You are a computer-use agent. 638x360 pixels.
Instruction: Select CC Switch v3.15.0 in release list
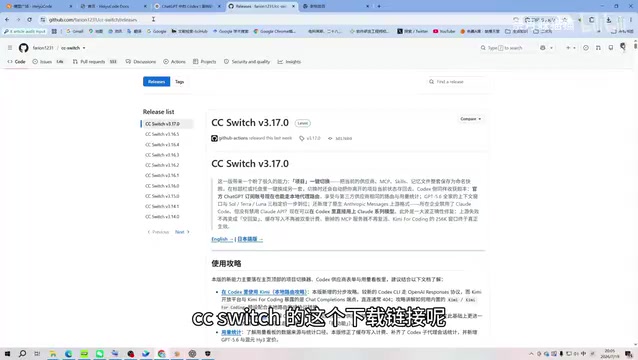(162, 196)
